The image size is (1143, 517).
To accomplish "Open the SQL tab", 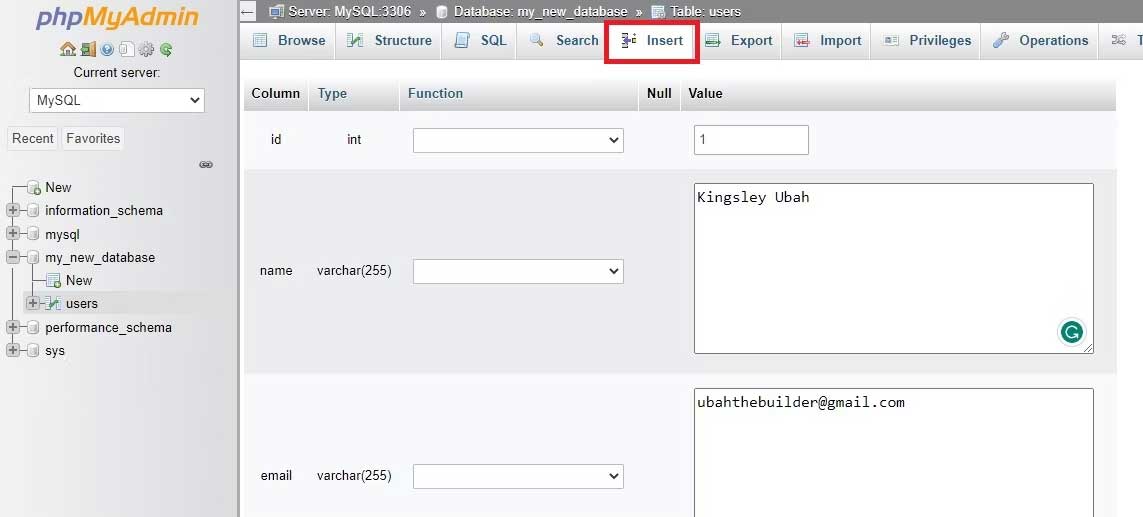I will [x=480, y=41].
